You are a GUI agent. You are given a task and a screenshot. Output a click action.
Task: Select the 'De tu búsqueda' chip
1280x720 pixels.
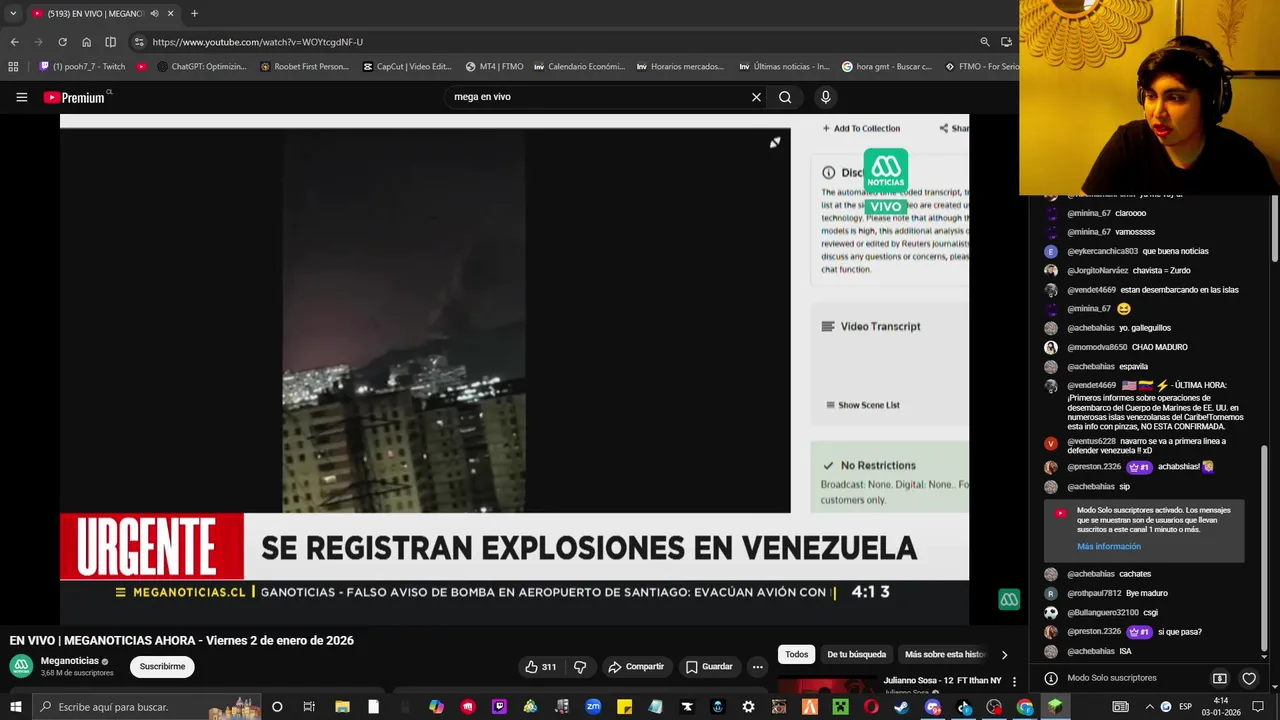pyautogui.click(x=856, y=655)
